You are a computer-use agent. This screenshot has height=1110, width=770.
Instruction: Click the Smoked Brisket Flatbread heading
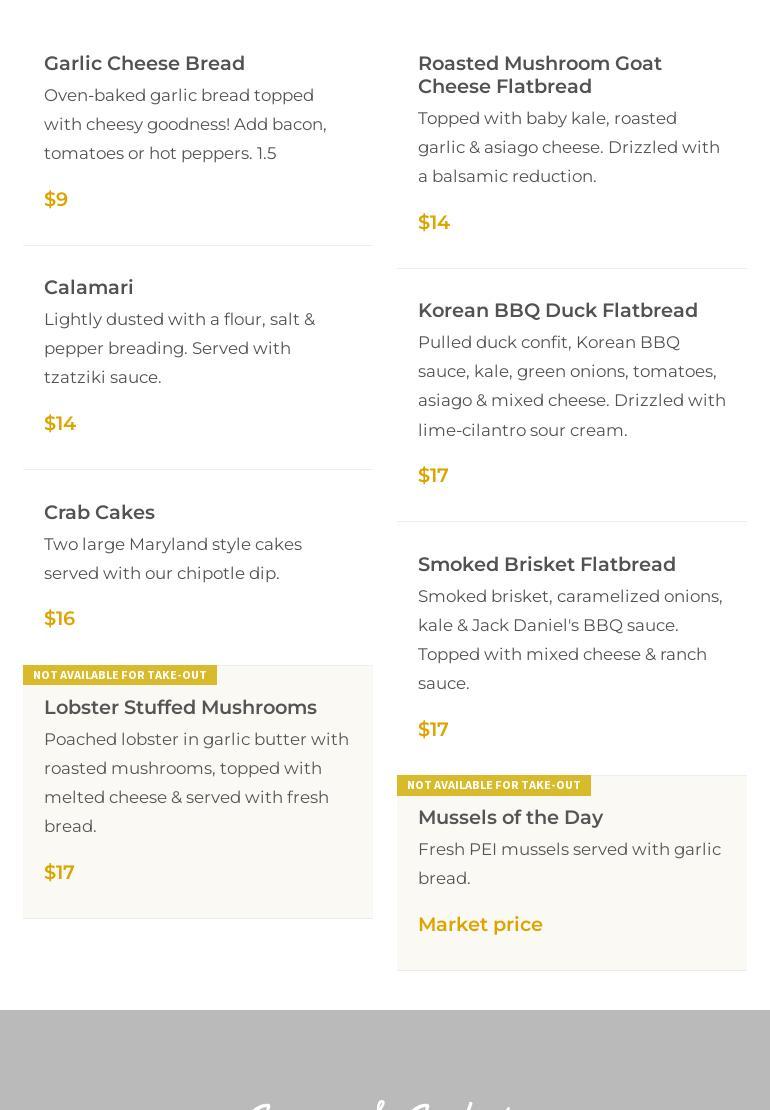point(546,564)
